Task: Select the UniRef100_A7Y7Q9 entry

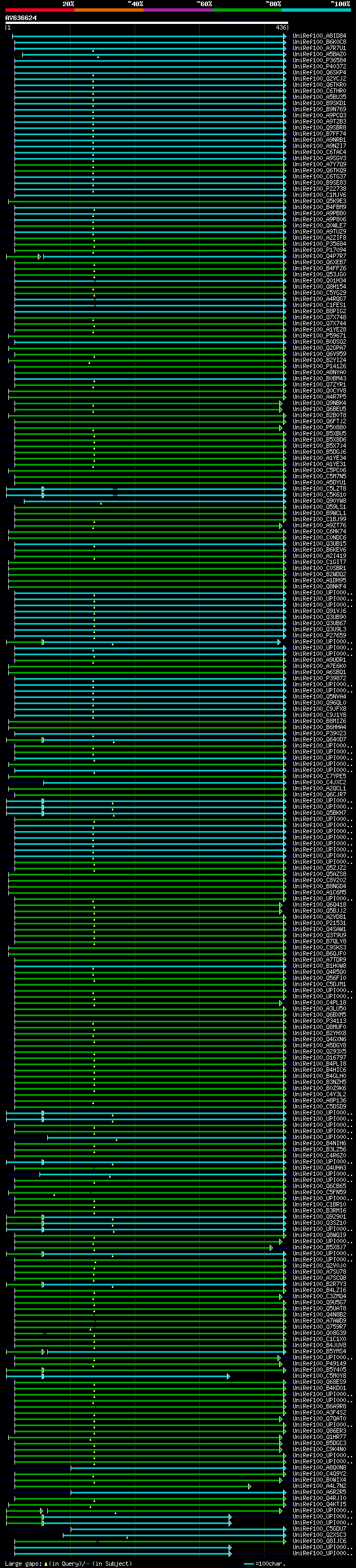Action: (x=319, y=164)
